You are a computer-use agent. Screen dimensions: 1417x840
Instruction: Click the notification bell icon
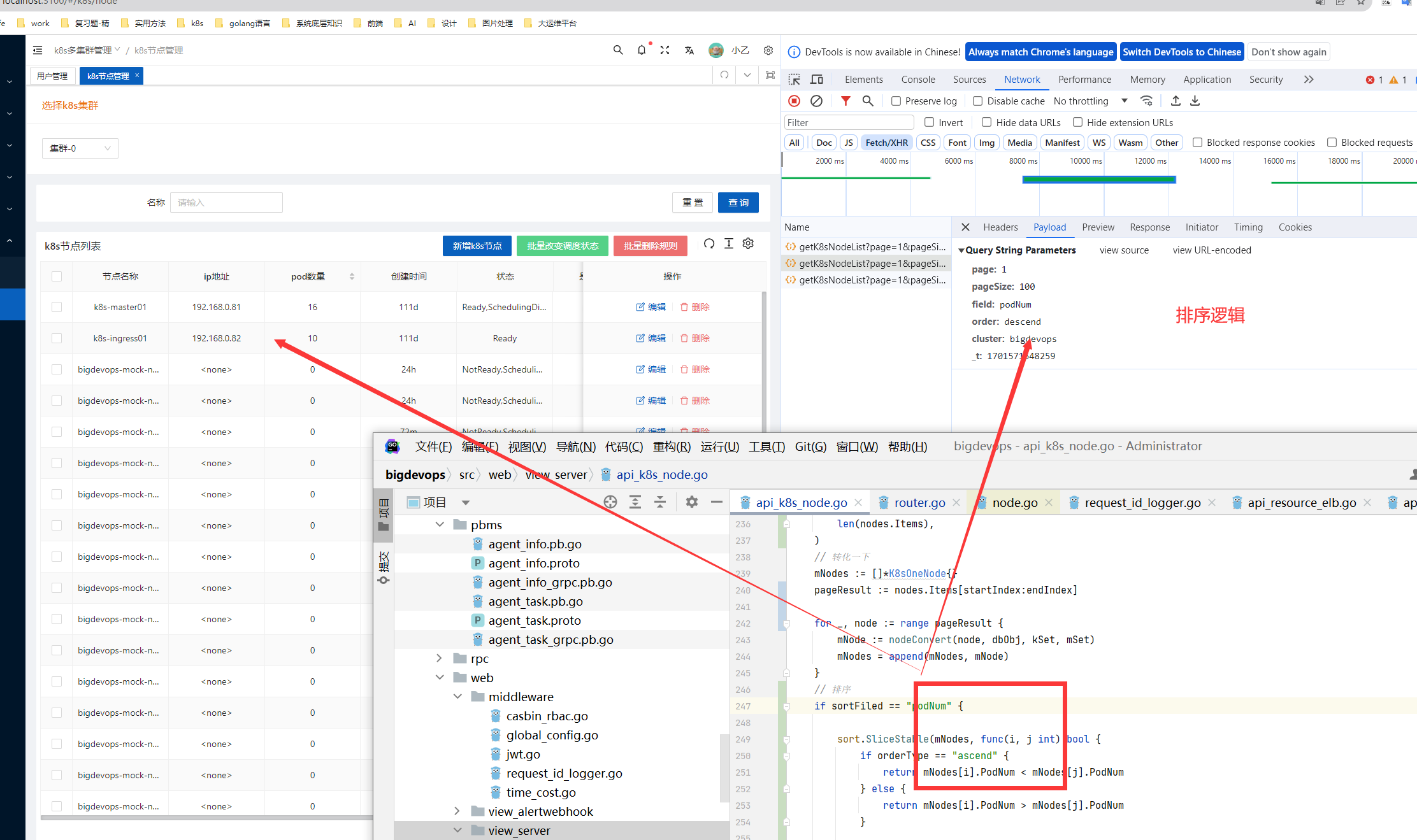coord(642,50)
